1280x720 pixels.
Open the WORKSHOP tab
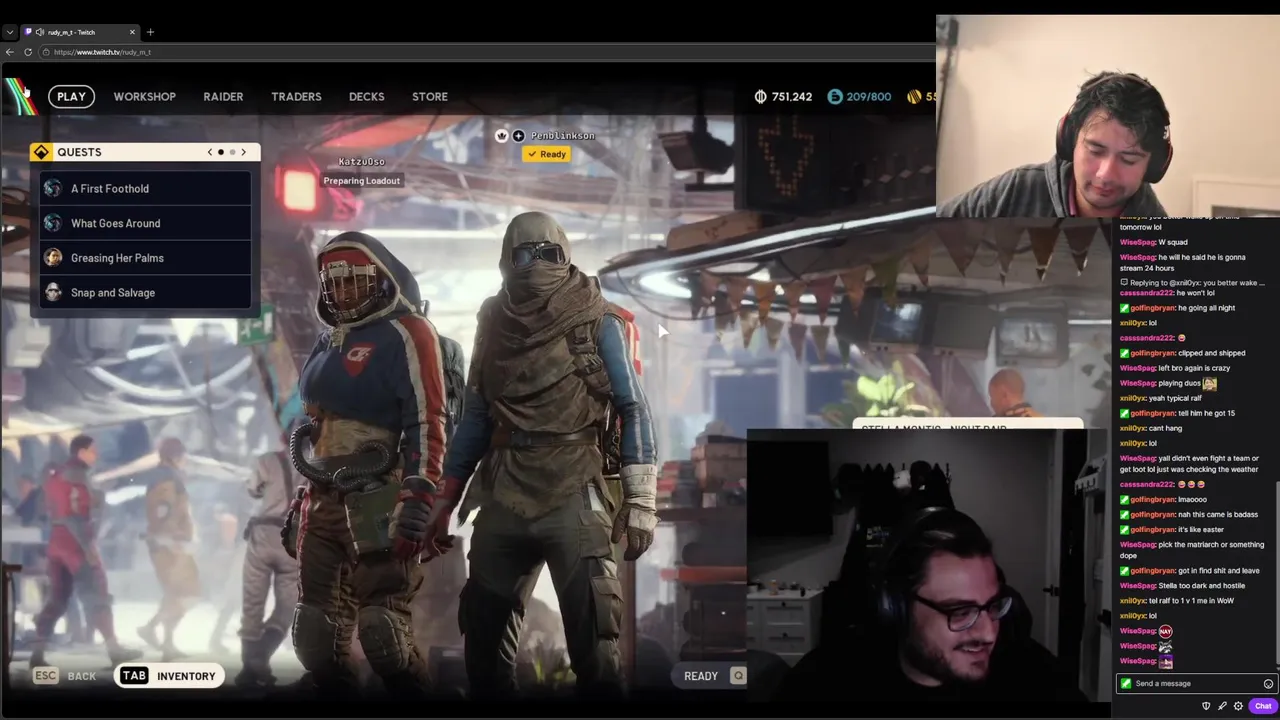[x=144, y=97]
